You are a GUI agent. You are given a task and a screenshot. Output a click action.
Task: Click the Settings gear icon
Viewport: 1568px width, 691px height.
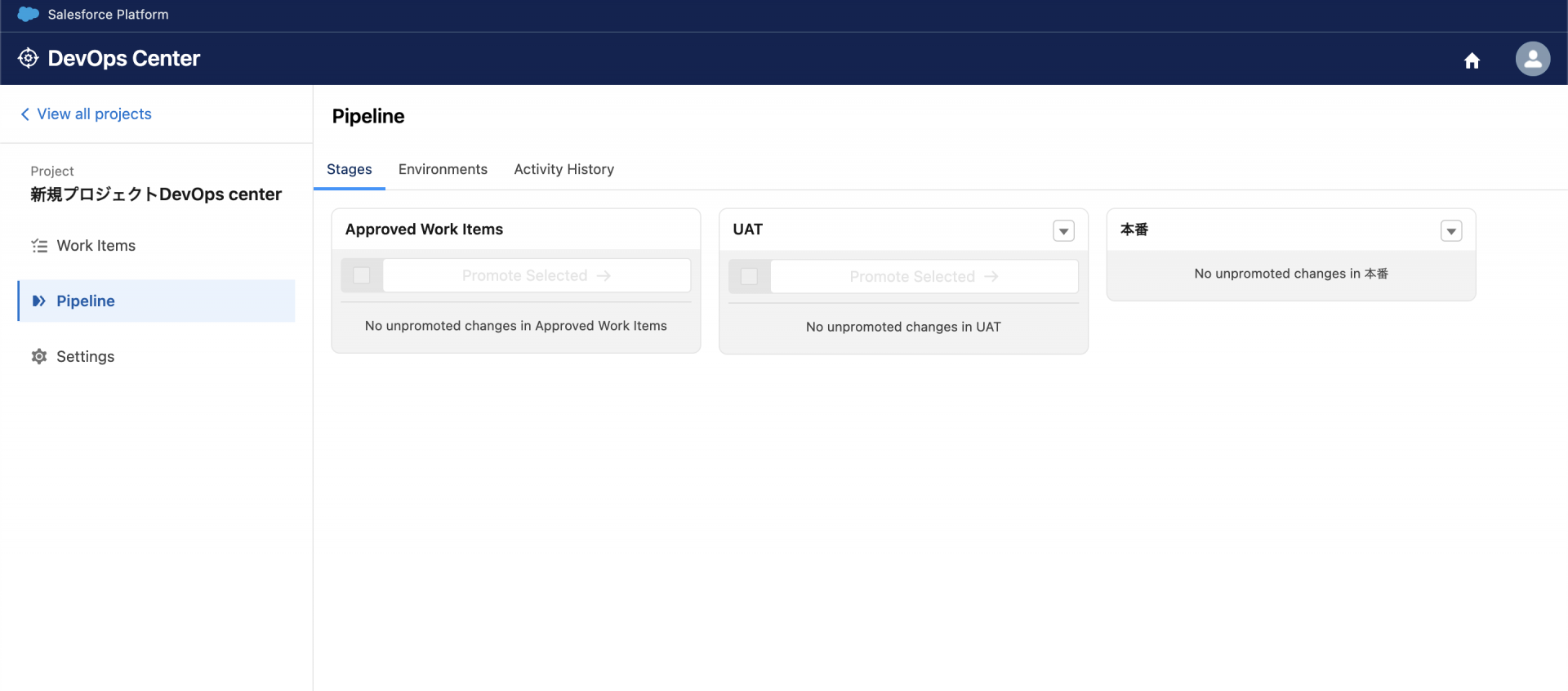click(x=39, y=357)
